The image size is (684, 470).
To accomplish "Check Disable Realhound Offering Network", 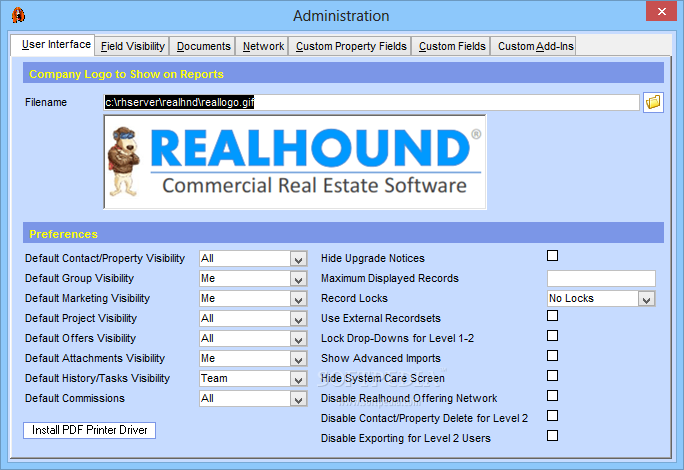I will [x=552, y=396].
